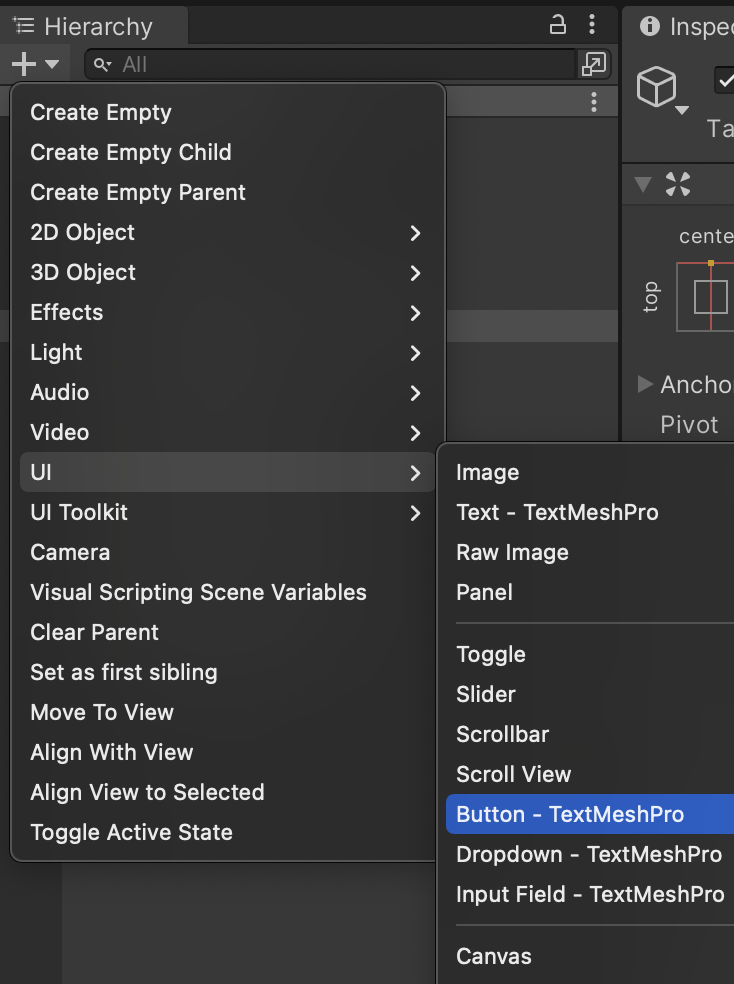Image resolution: width=734 pixels, height=984 pixels.
Task: Click the search-by-type magnifier icon
Action: pos(102,65)
